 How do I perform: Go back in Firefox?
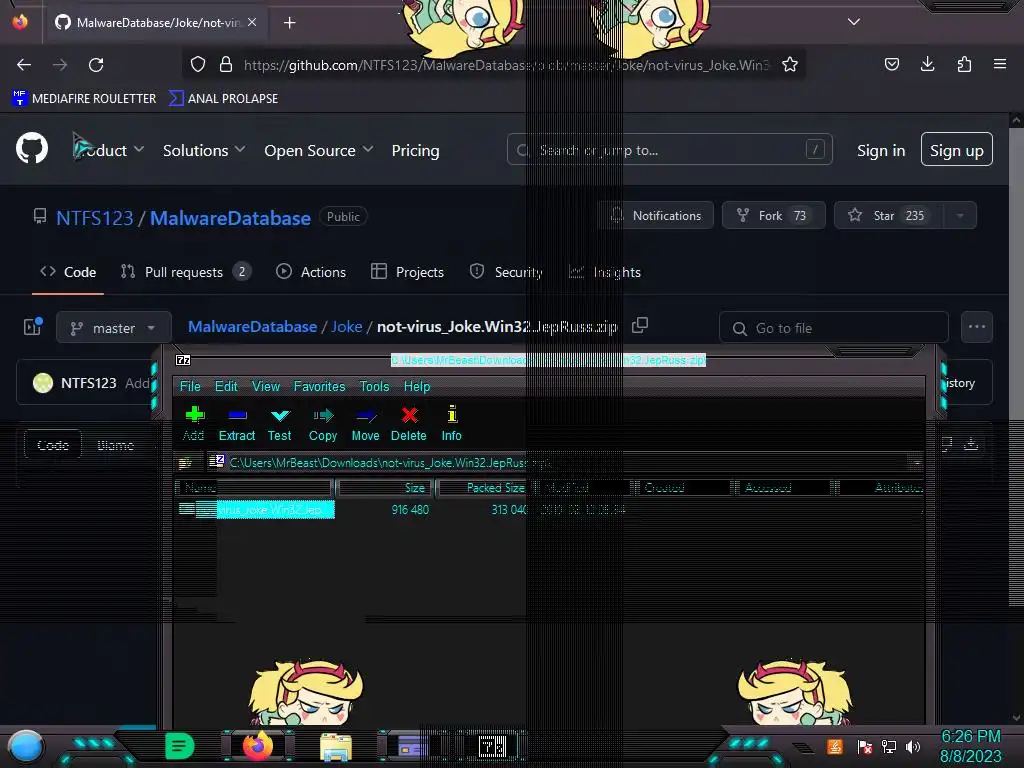pyautogui.click(x=24, y=65)
